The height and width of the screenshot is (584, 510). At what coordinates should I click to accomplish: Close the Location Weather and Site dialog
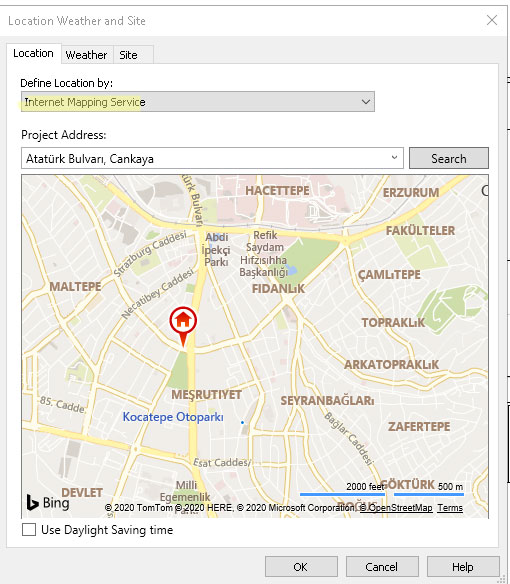[492, 20]
